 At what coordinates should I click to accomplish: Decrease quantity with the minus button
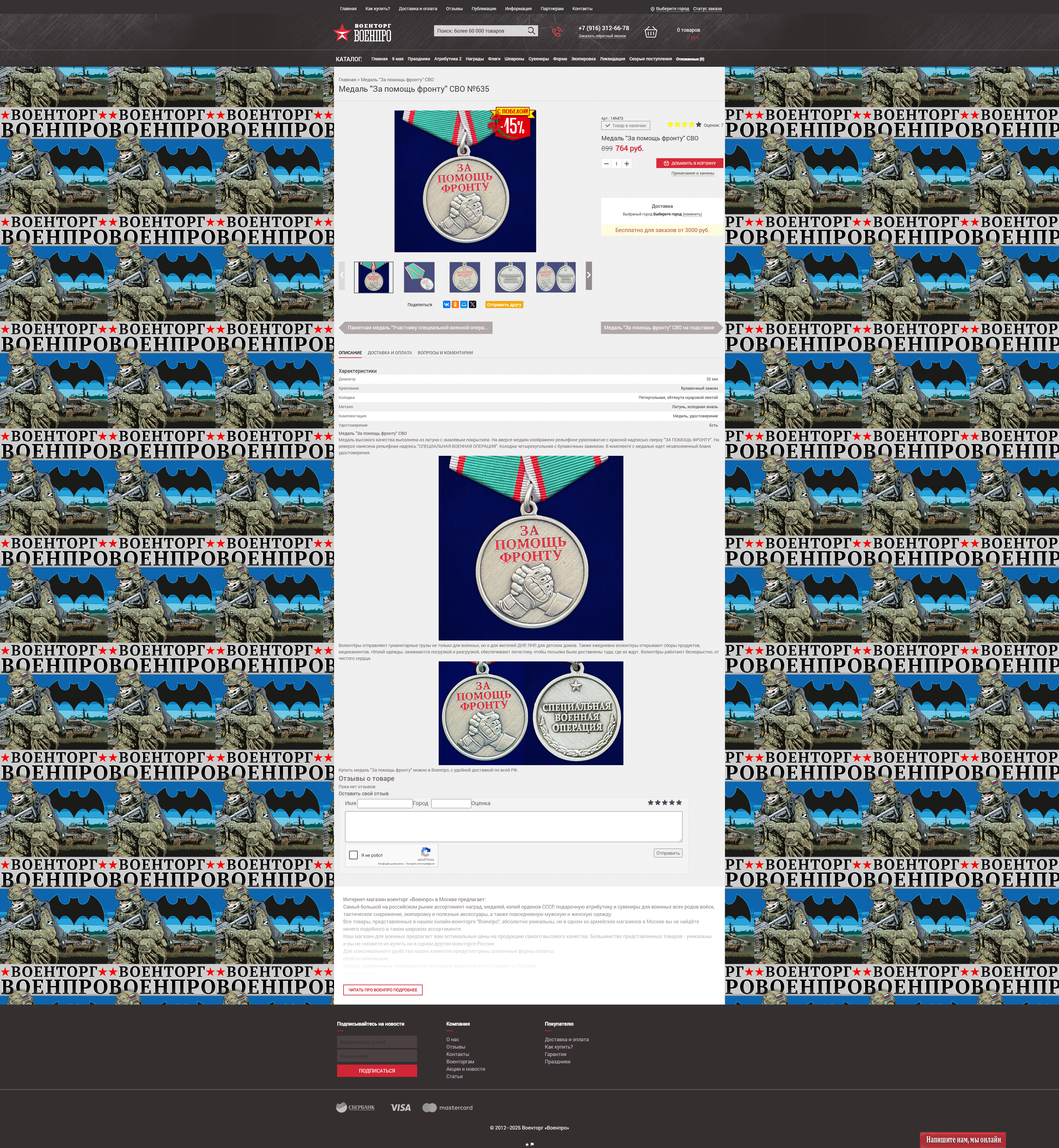tap(606, 164)
